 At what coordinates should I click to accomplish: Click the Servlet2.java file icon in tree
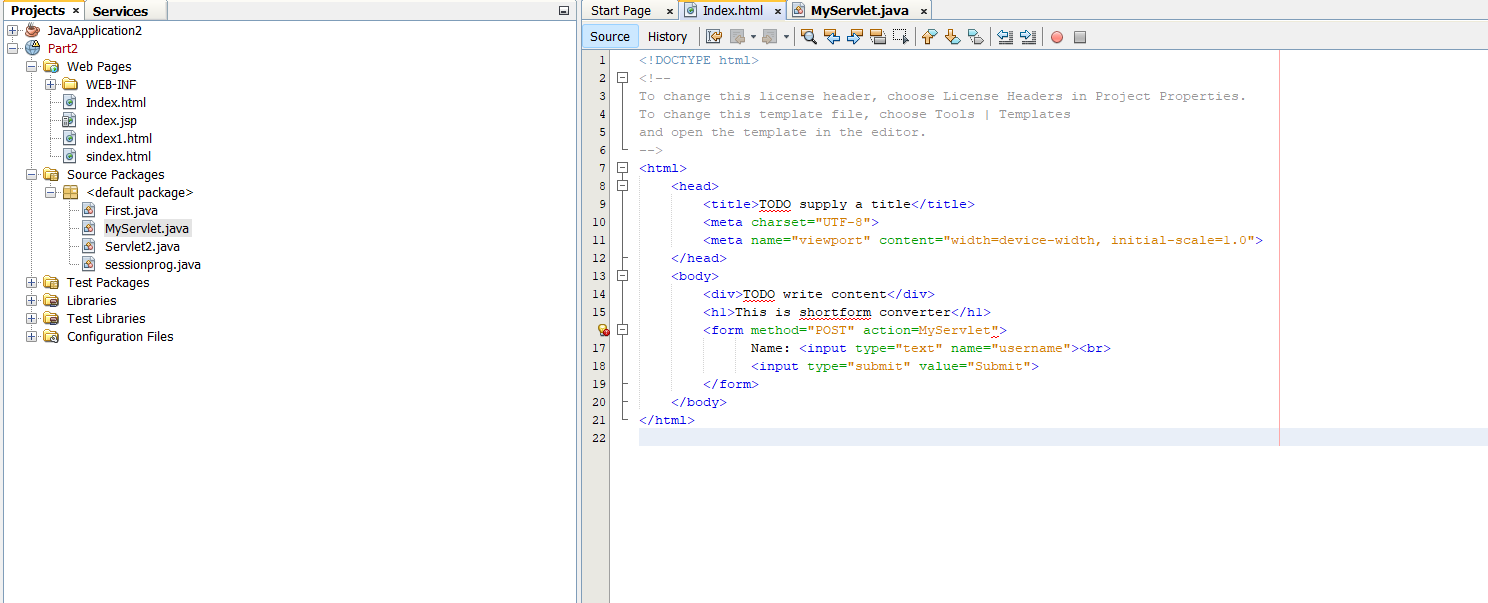[x=89, y=246]
